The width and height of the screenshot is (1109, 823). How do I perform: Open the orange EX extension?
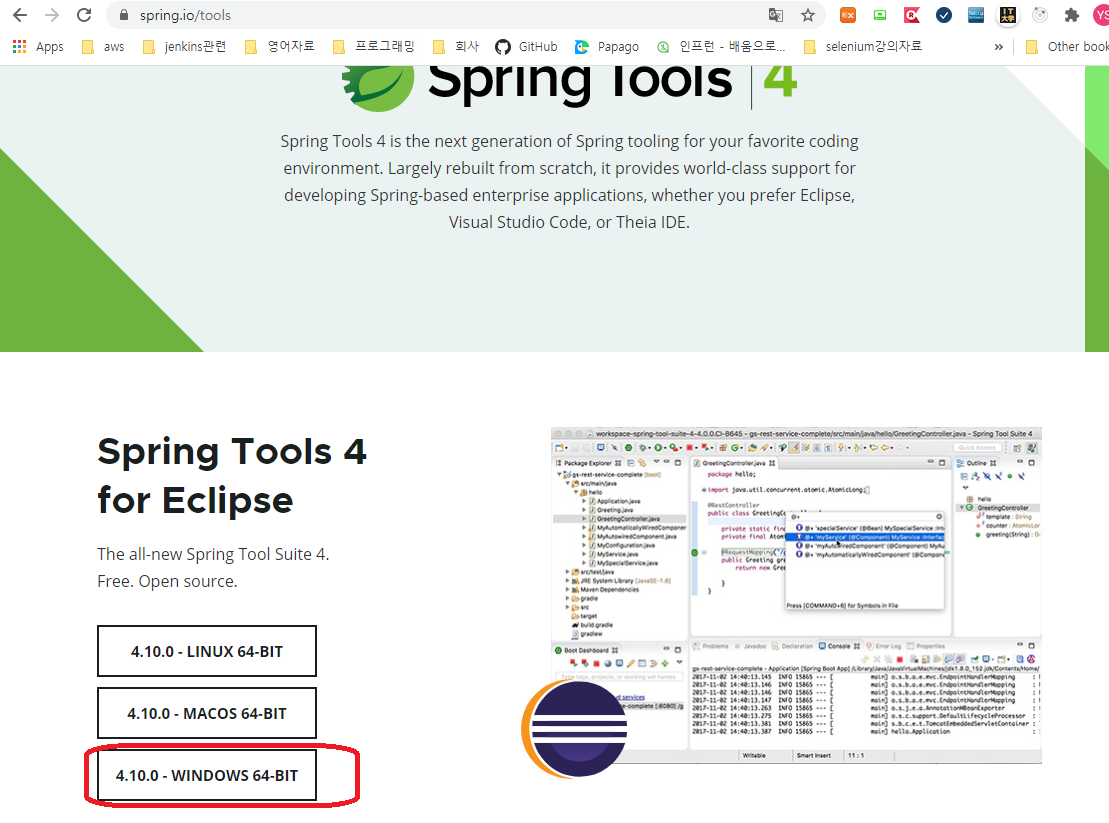coord(847,15)
